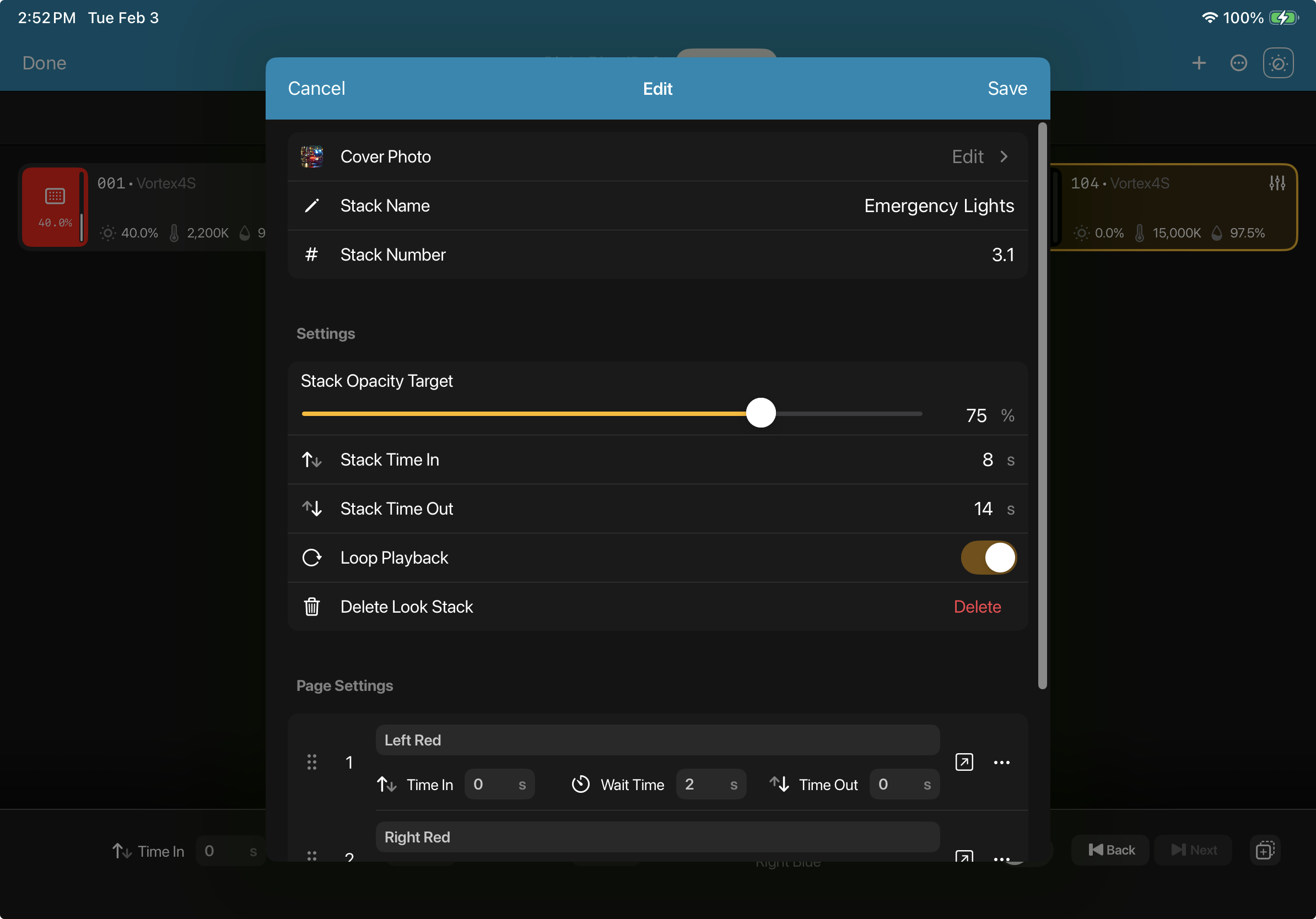Open the three-dot menu in the top toolbar
The width and height of the screenshot is (1316, 919).
pyautogui.click(x=1239, y=63)
